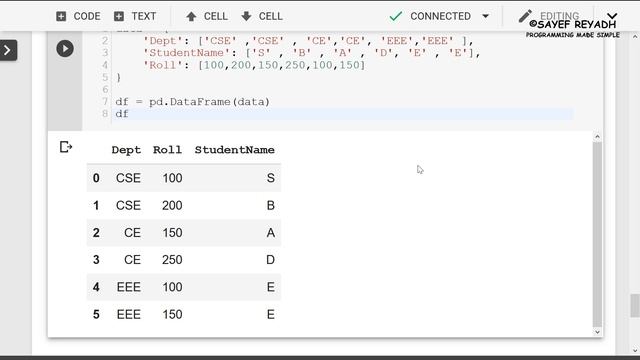
Task: Click student name 'A' in row 2
Action: (271, 233)
